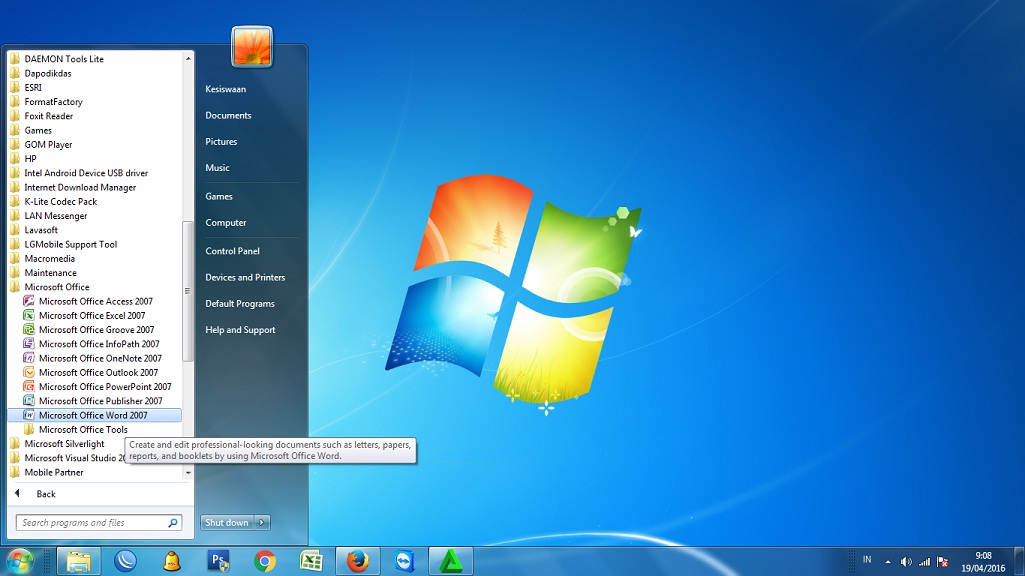Click the programs list scroll-down arrow
The width and height of the screenshot is (1025, 576).
point(188,473)
